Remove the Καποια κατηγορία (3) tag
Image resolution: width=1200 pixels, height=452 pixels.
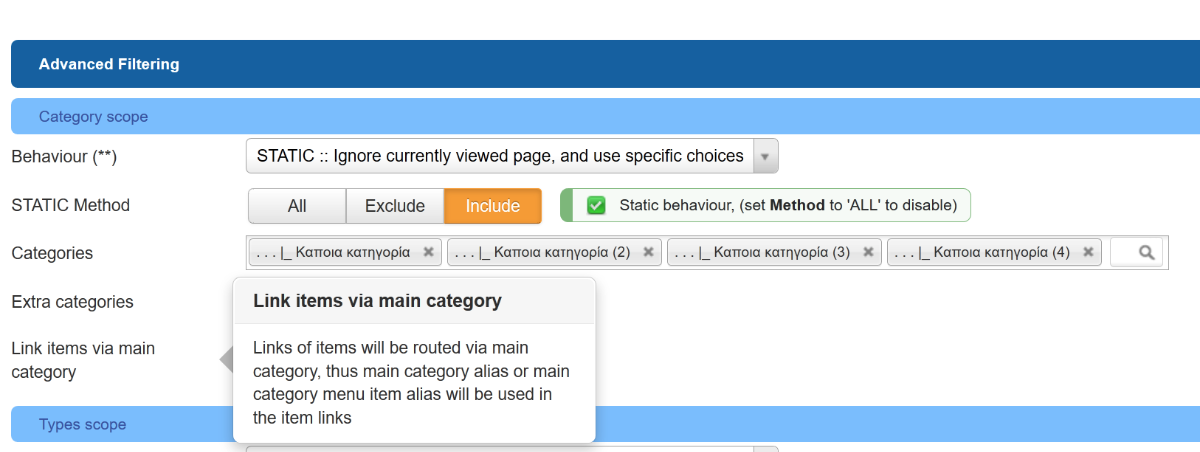pyautogui.click(x=868, y=252)
